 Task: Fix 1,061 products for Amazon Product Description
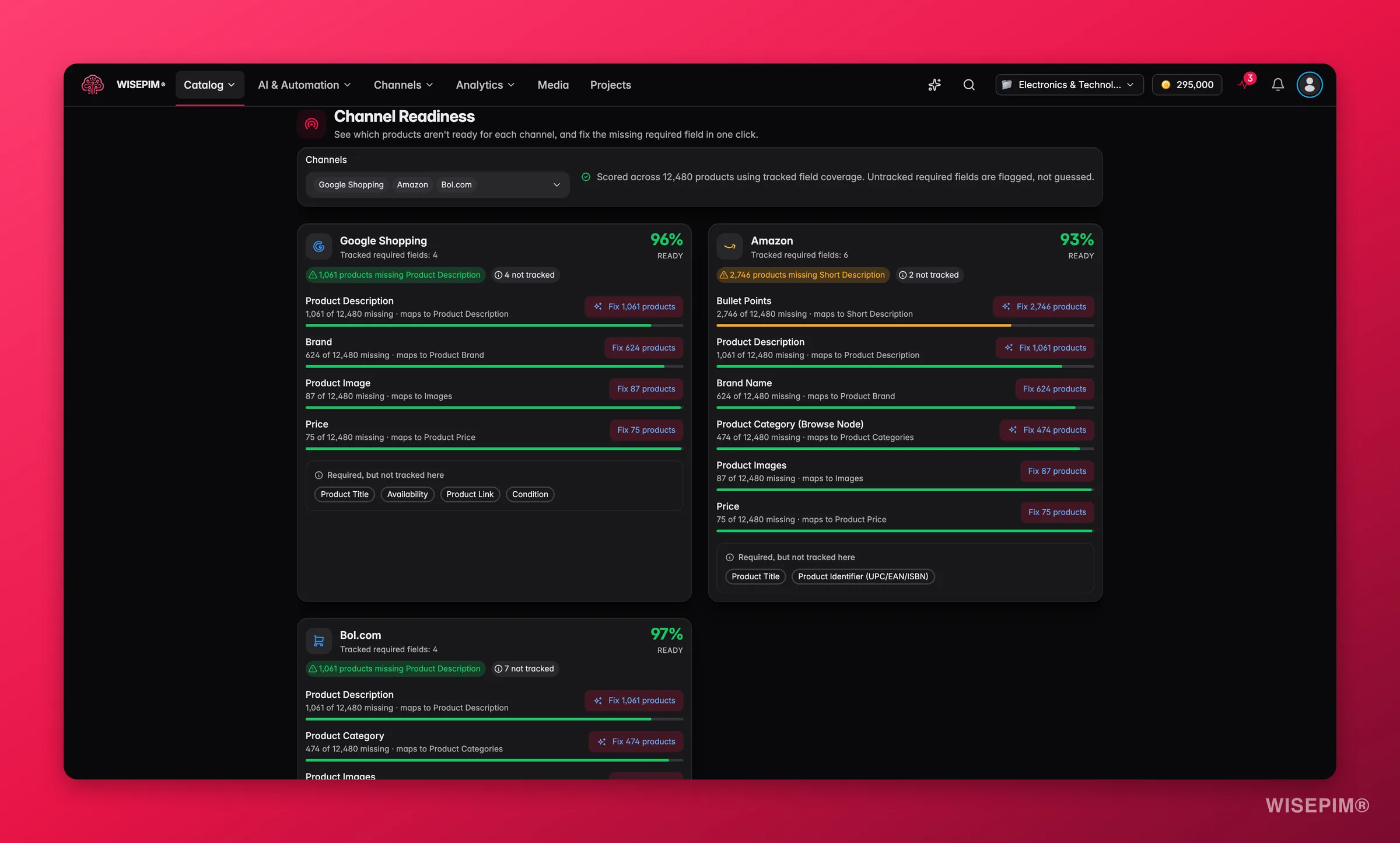tap(1044, 348)
